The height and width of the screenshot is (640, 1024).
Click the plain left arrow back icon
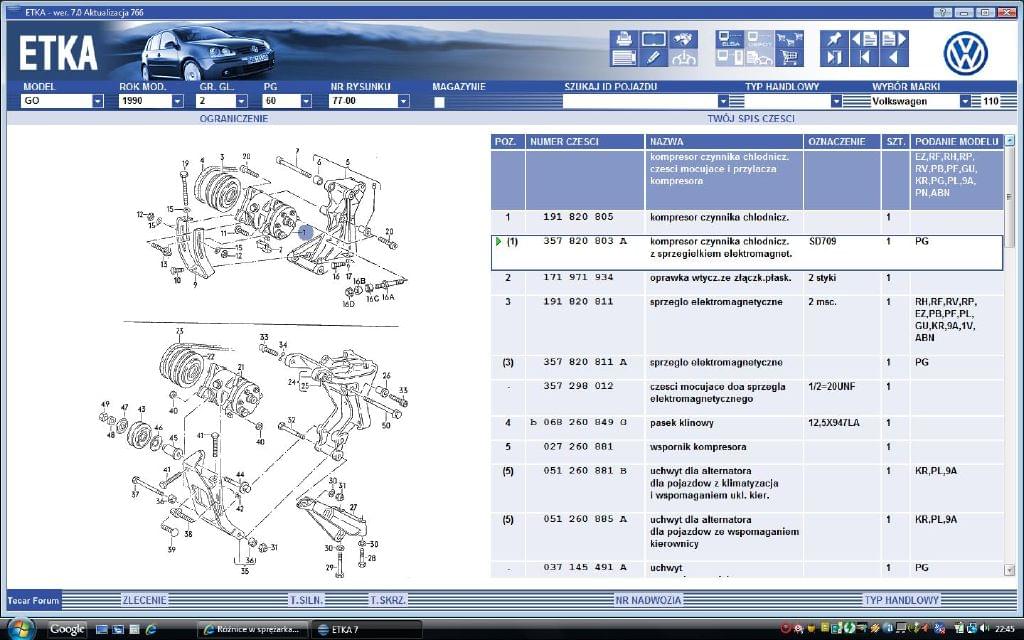[x=894, y=57]
